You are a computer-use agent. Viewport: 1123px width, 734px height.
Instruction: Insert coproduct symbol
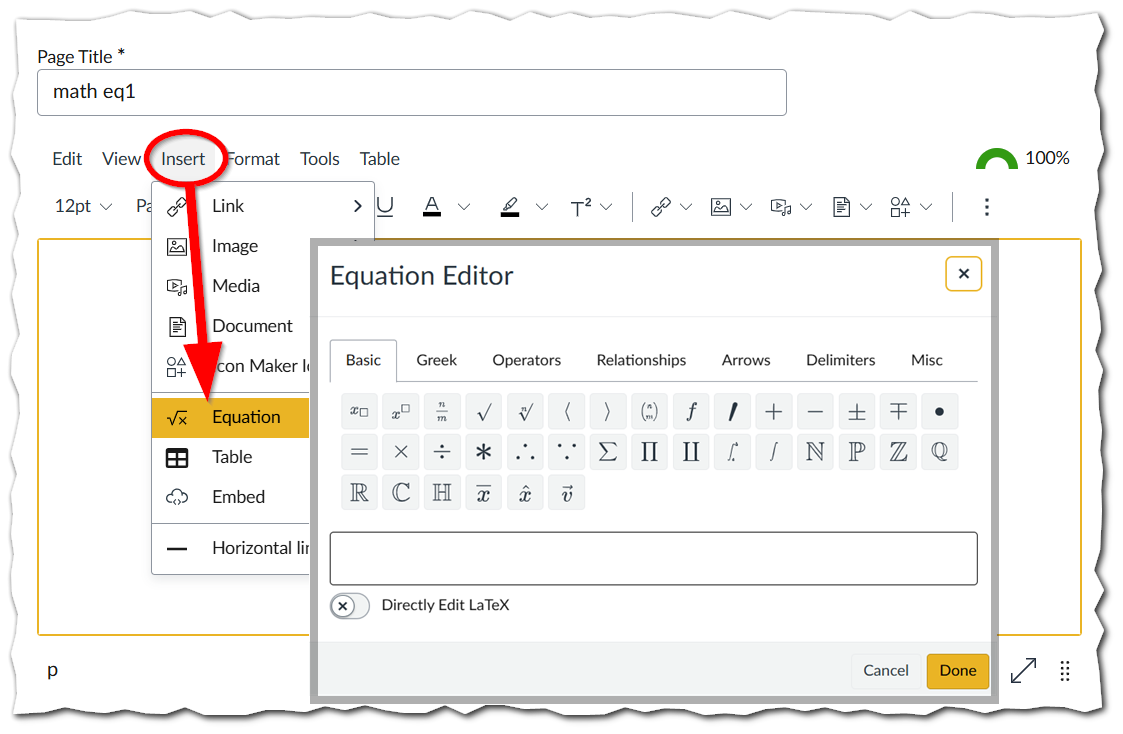(690, 452)
